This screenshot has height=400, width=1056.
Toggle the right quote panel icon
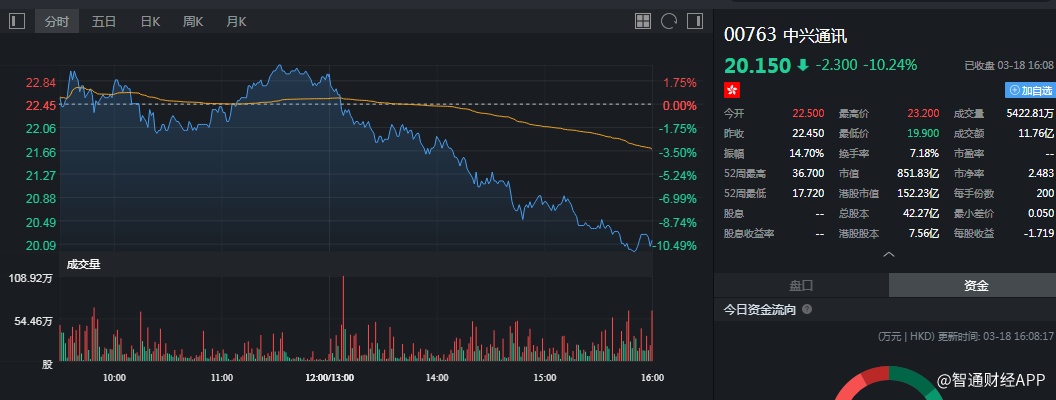[x=694, y=21]
